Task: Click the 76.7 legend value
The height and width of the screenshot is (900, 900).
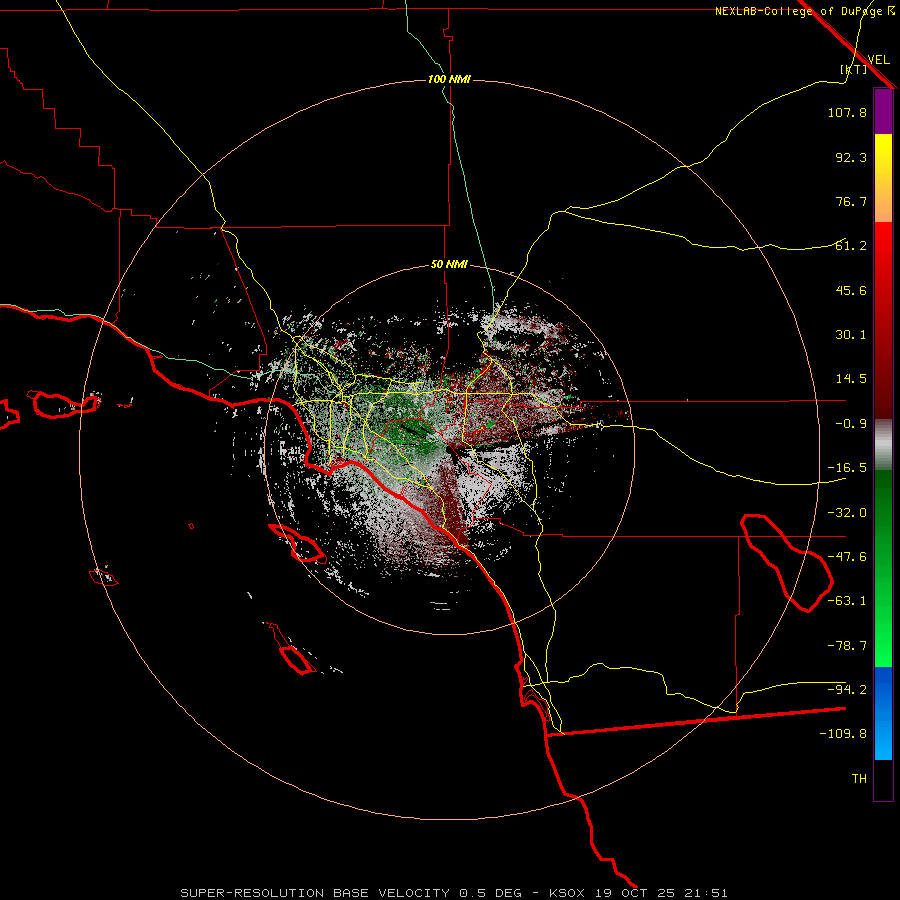Action: pyautogui.click(x=851, y=201)
